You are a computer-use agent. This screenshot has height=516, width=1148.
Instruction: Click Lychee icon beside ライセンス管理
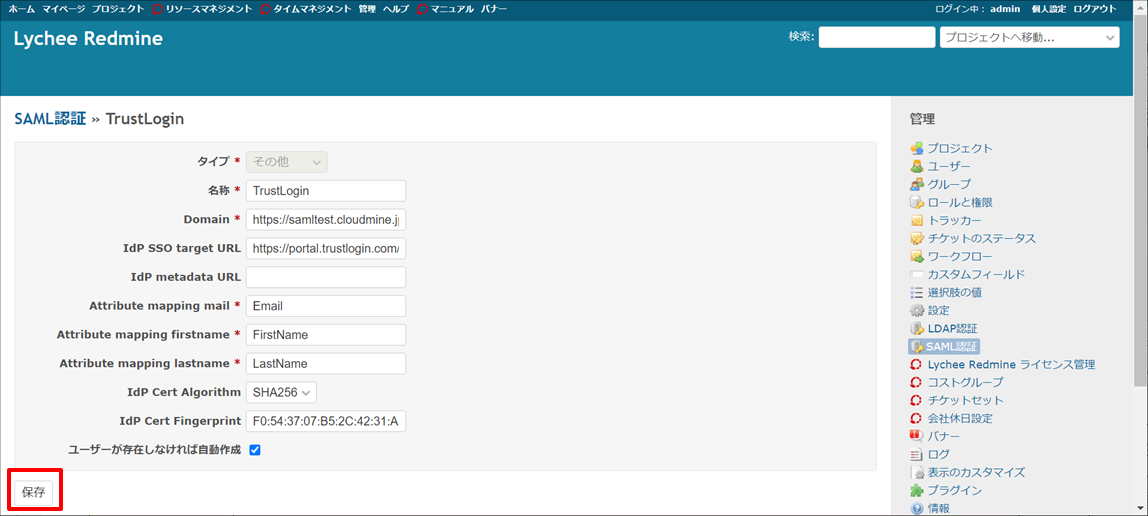[x=916, y=364]
